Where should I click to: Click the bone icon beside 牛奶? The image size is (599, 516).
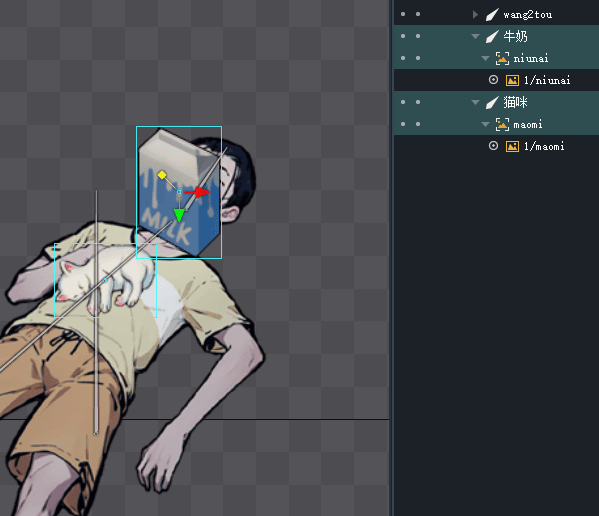tap(492, 37)
